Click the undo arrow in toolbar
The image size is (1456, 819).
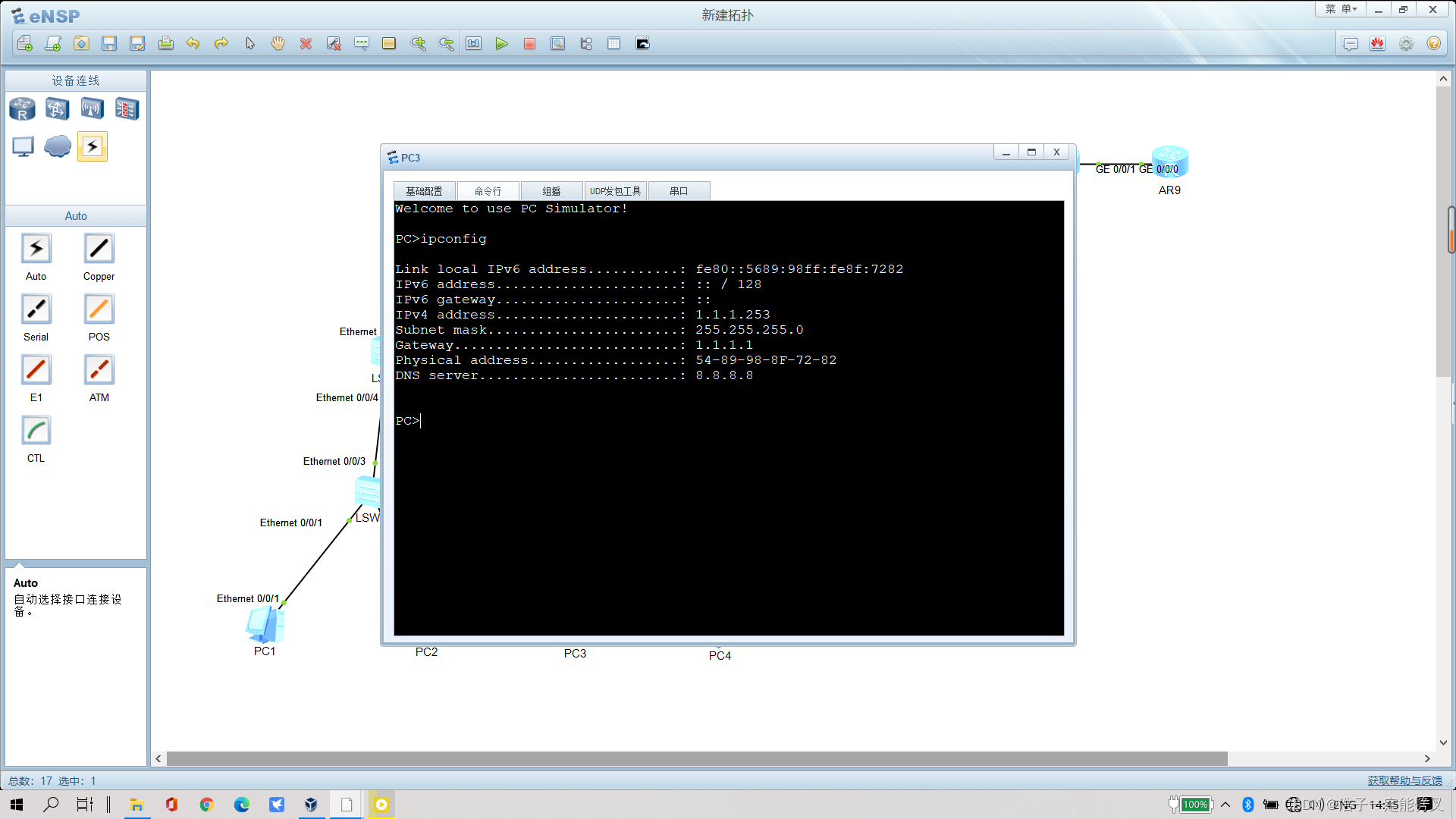(193, 44)
